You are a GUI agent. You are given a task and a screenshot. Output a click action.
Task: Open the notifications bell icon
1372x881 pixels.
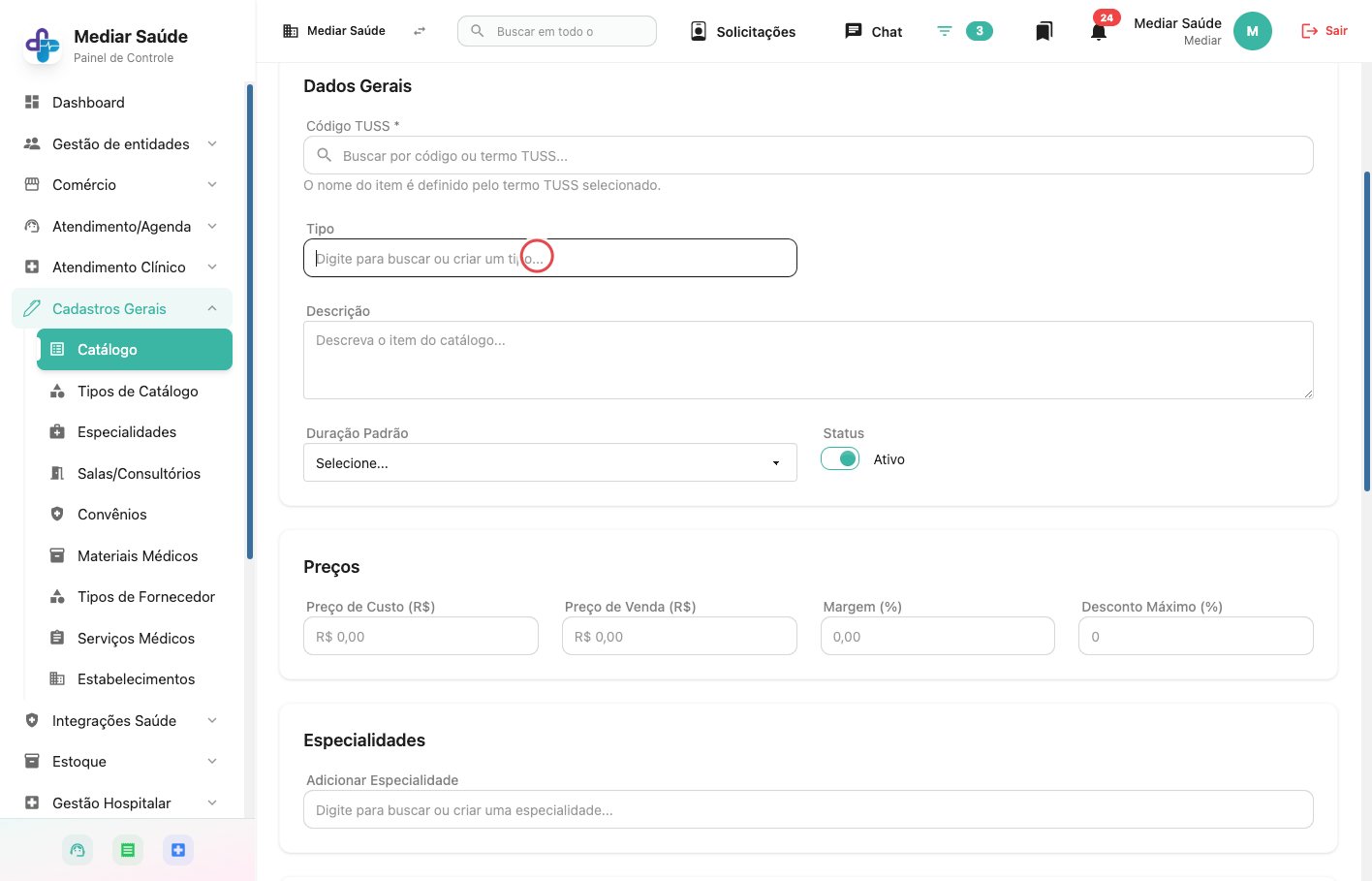1099,31
